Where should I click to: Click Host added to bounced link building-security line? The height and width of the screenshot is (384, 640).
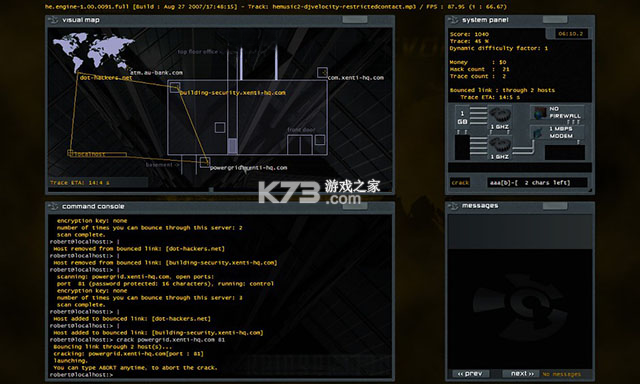click(158, 333)
